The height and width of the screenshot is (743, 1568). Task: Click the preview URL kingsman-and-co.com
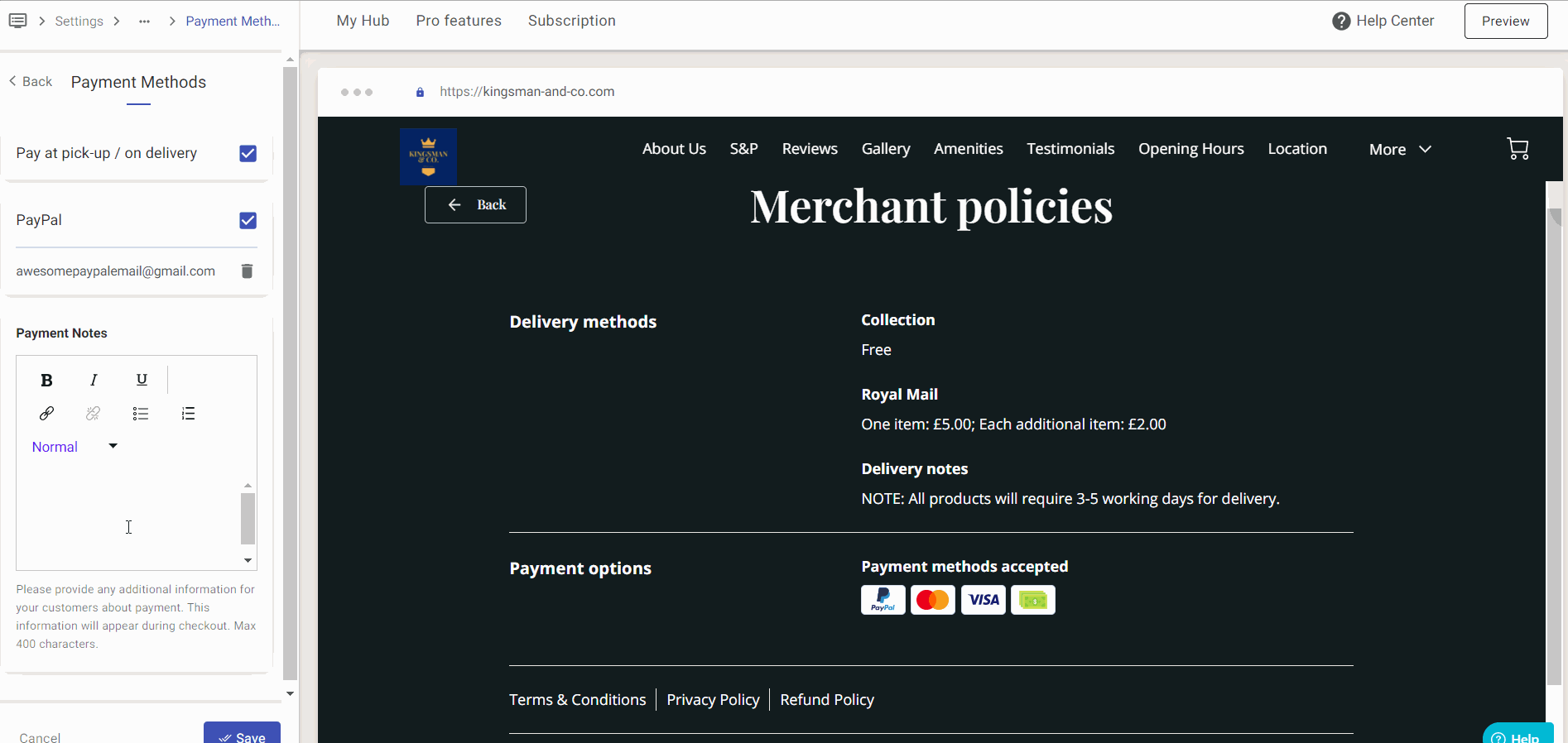[x=527, y=92]
